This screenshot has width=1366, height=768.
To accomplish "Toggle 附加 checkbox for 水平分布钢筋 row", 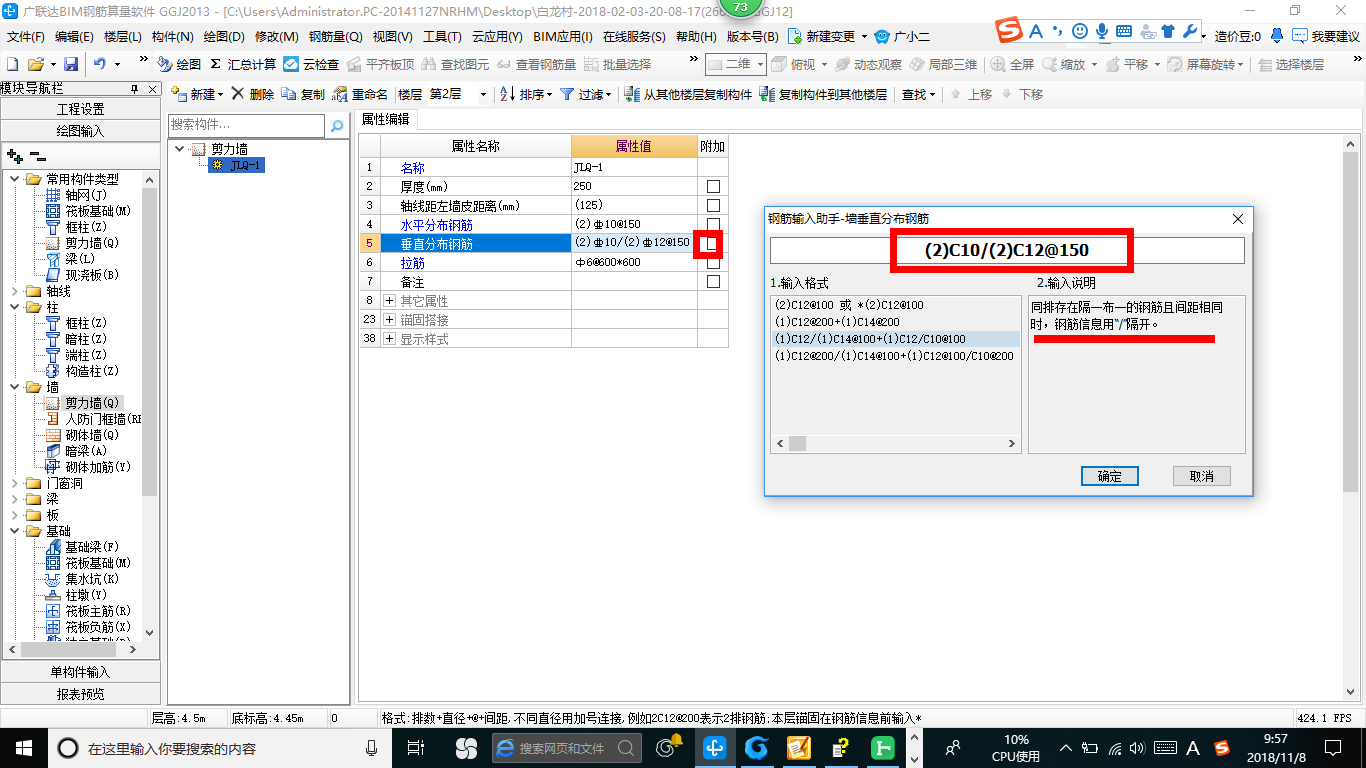I will coord(713,224).
